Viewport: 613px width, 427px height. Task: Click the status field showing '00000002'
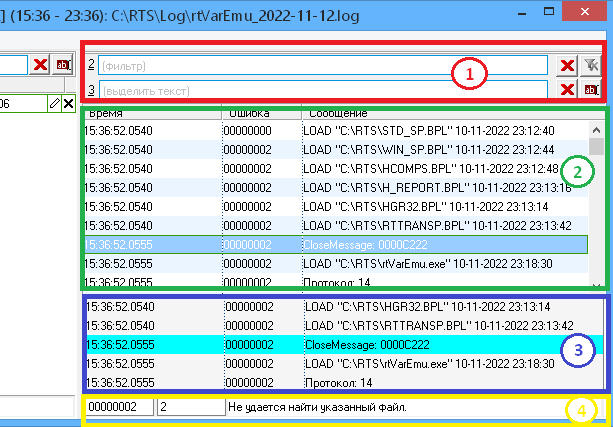click(120, 407)
